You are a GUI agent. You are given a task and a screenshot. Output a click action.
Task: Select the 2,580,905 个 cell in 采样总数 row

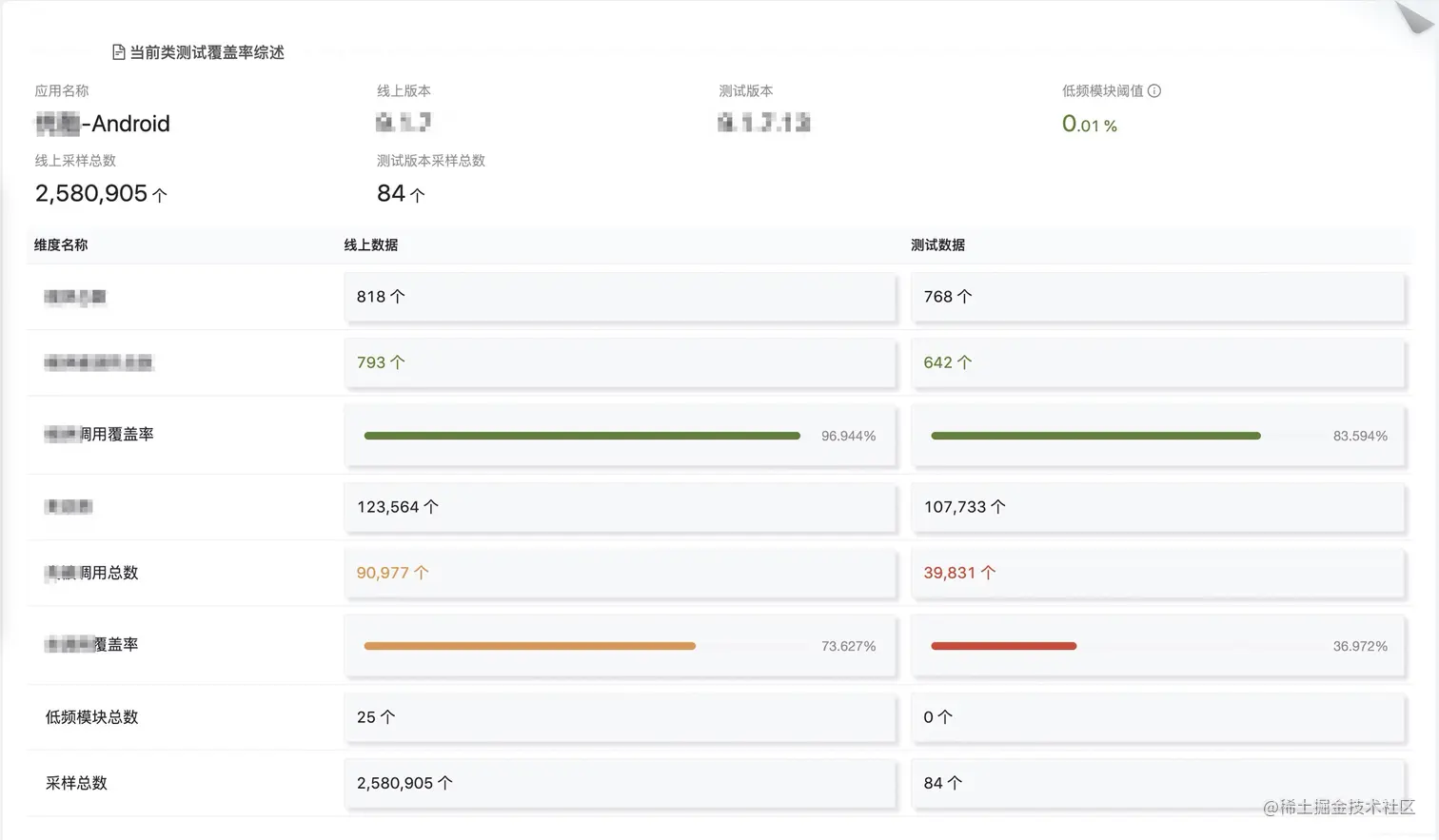[620, 783]
